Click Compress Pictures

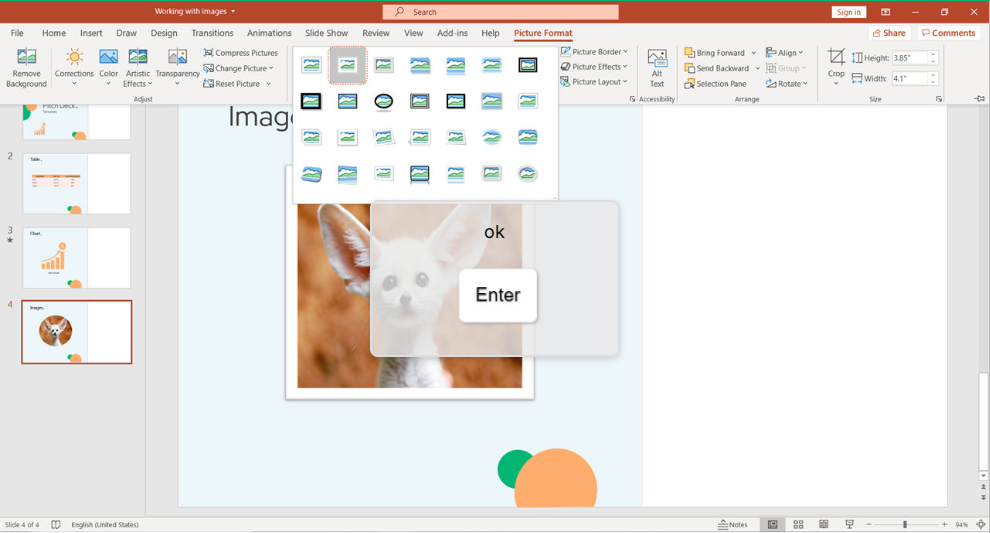241,52
